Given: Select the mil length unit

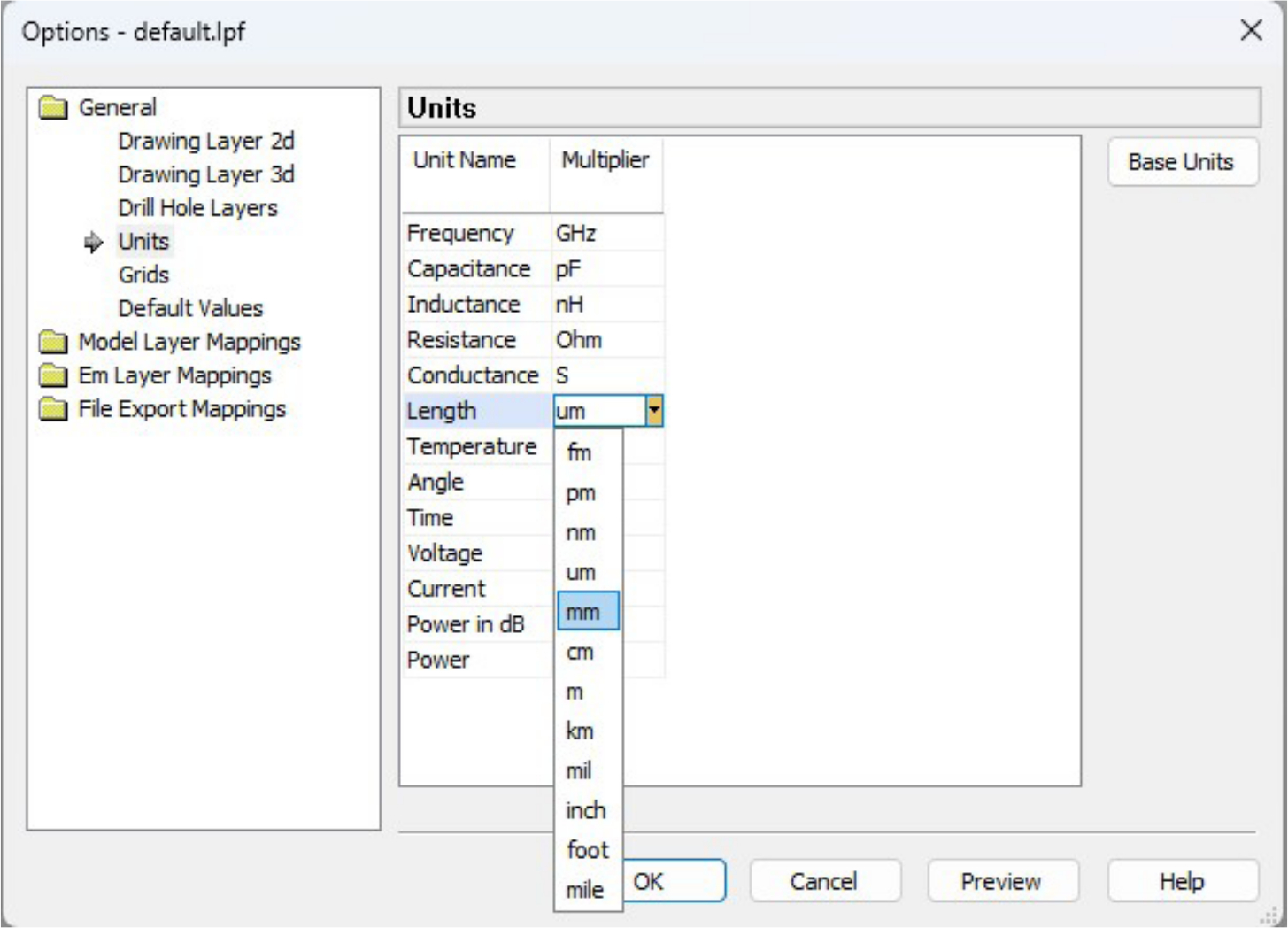Looking at the screenshot, I should coord(579,771).
